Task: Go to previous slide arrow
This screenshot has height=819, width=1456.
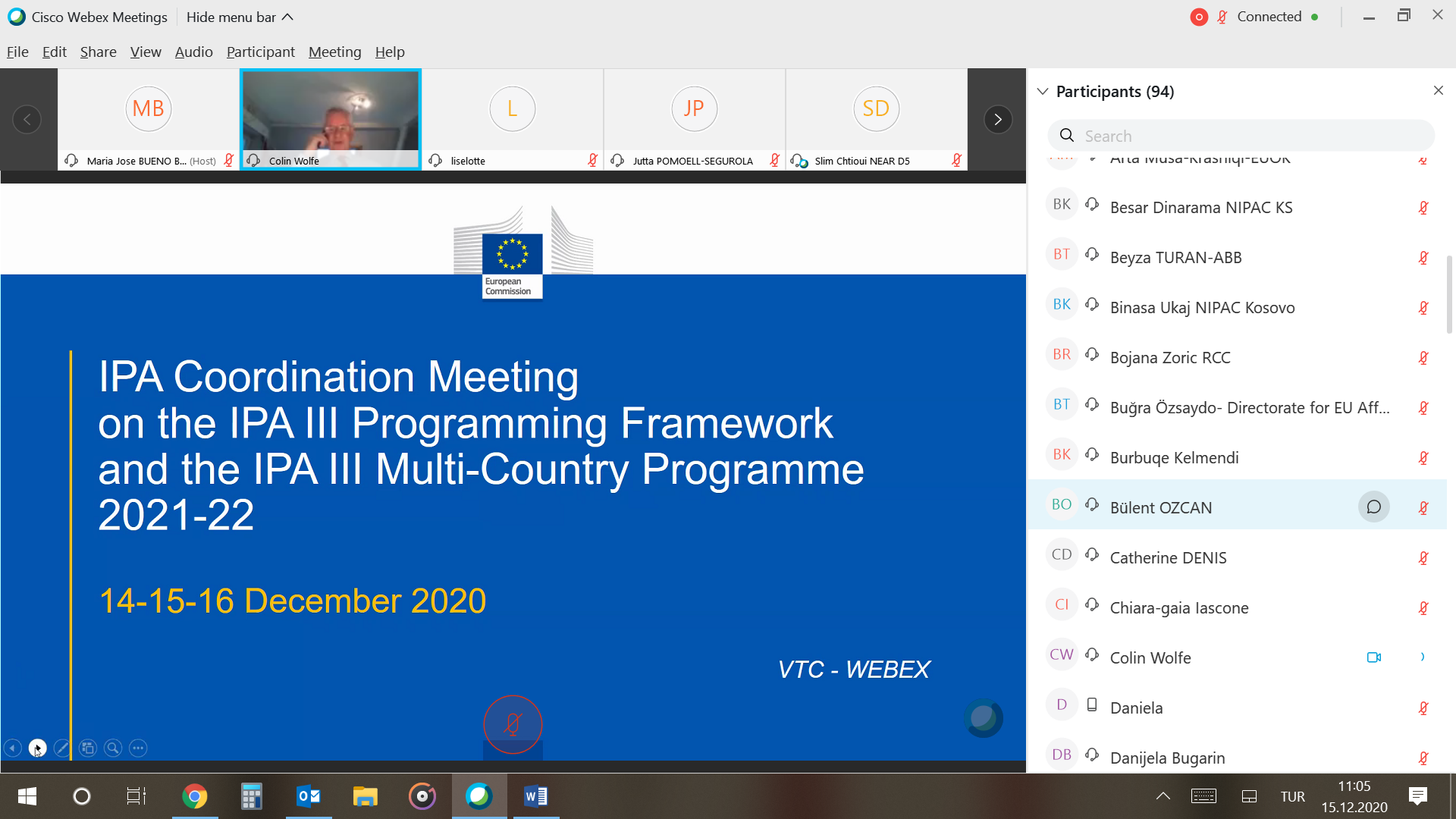Action: click(x=13, y=748)
